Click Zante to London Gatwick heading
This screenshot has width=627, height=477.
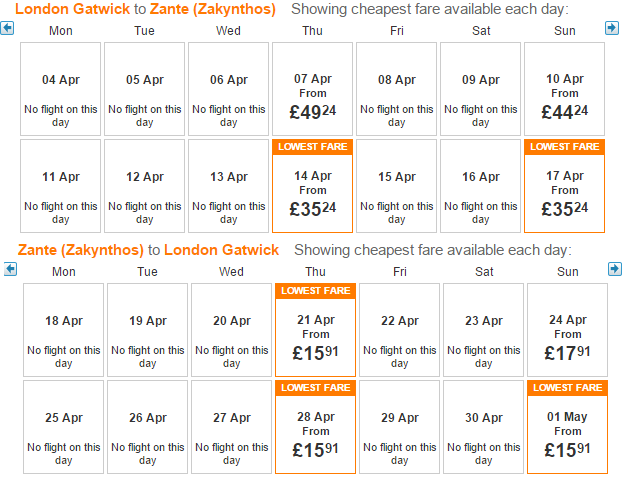pos(148,250)
